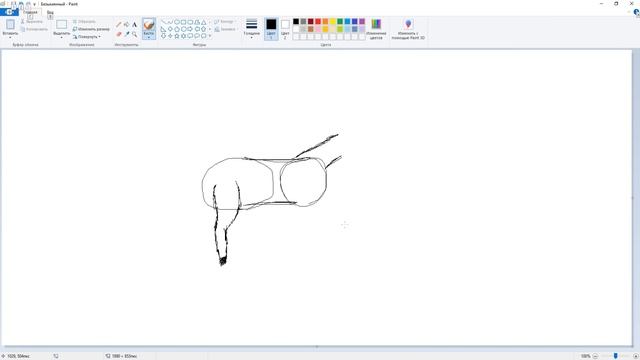Image resolution: width=640 pixels, height=360 pixels.
Task: Select the Text tool (A)
Action: [x=134, y=24]
